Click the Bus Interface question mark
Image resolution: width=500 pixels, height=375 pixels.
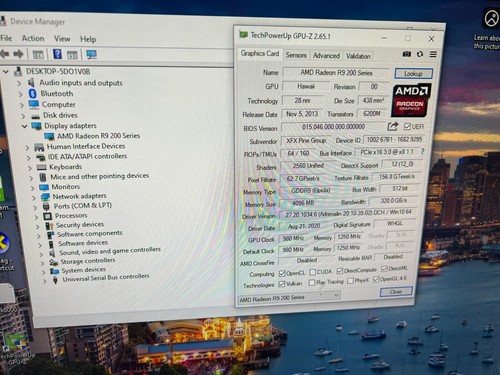pos(422,152)
